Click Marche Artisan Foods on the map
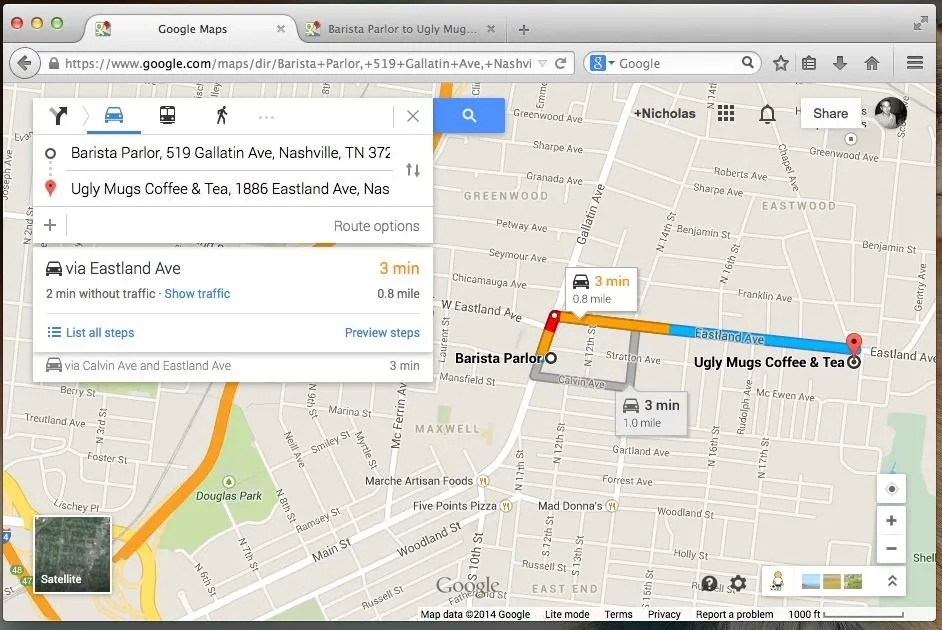Screen dimensions: 942x630 click(x=427, y=480)
